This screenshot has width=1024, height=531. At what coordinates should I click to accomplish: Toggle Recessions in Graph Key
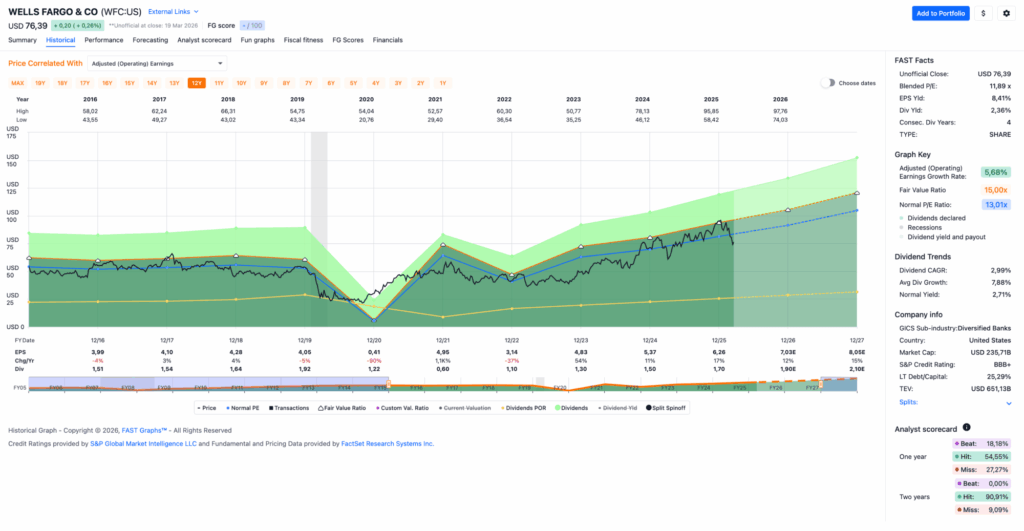point(929,227)
